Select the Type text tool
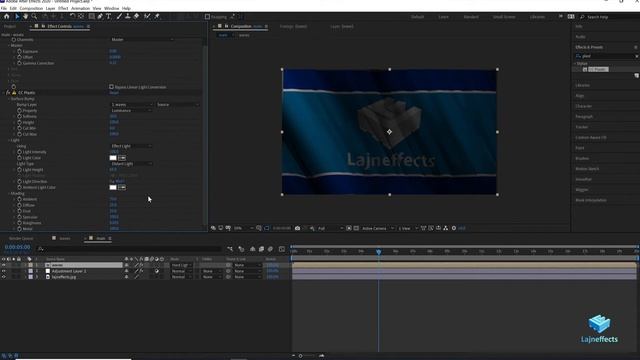Screen dimensions: 640x360 tap(109, 16)
